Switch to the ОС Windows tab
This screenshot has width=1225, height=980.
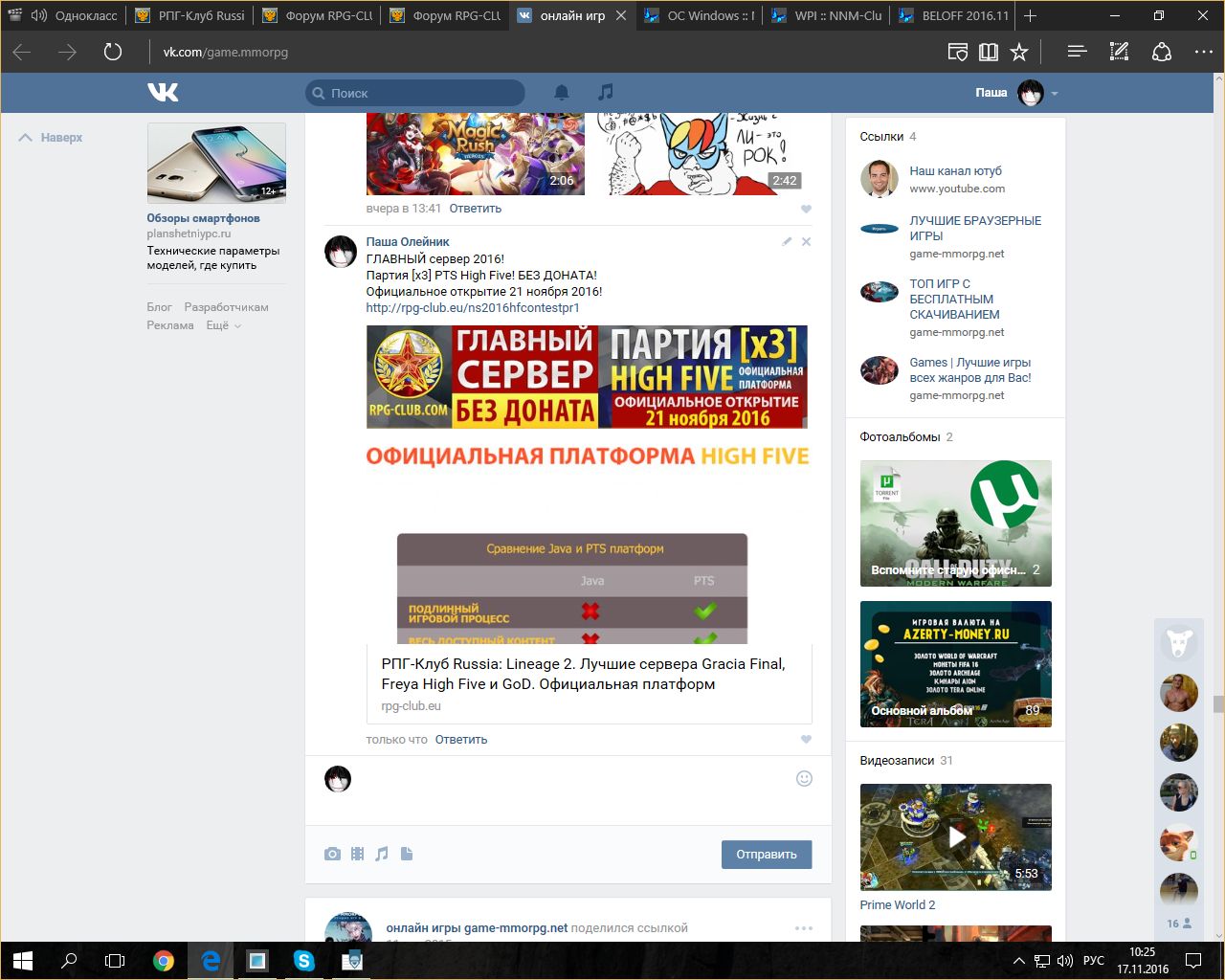(700, 15)
